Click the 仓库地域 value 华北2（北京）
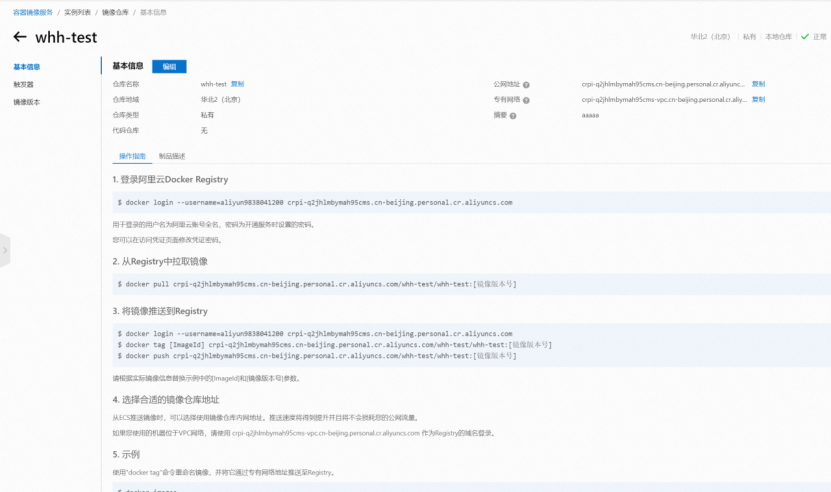Screen dimensions: 831x492 tap(220, 99)
